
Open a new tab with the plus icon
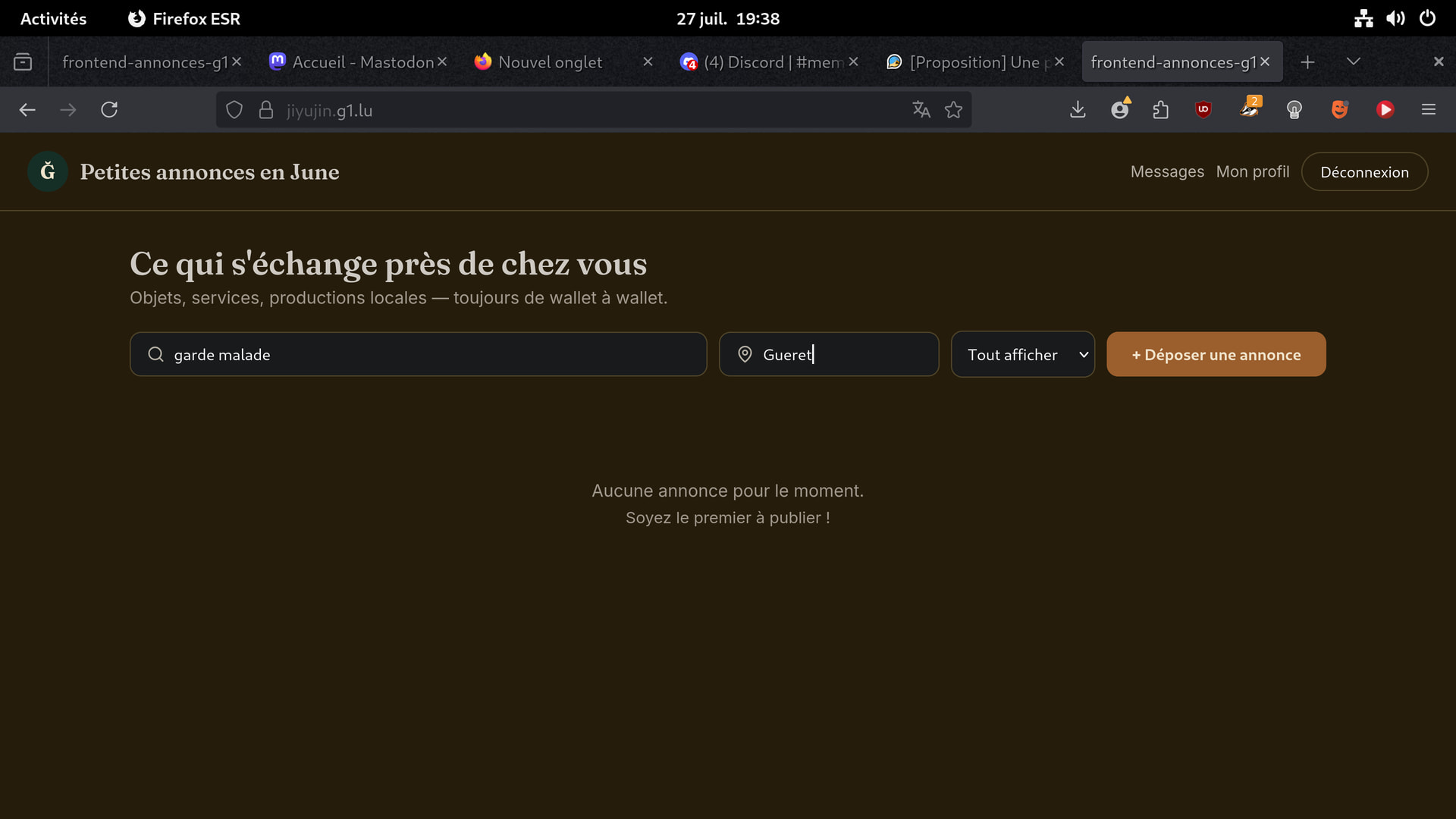coord(1307,62)
